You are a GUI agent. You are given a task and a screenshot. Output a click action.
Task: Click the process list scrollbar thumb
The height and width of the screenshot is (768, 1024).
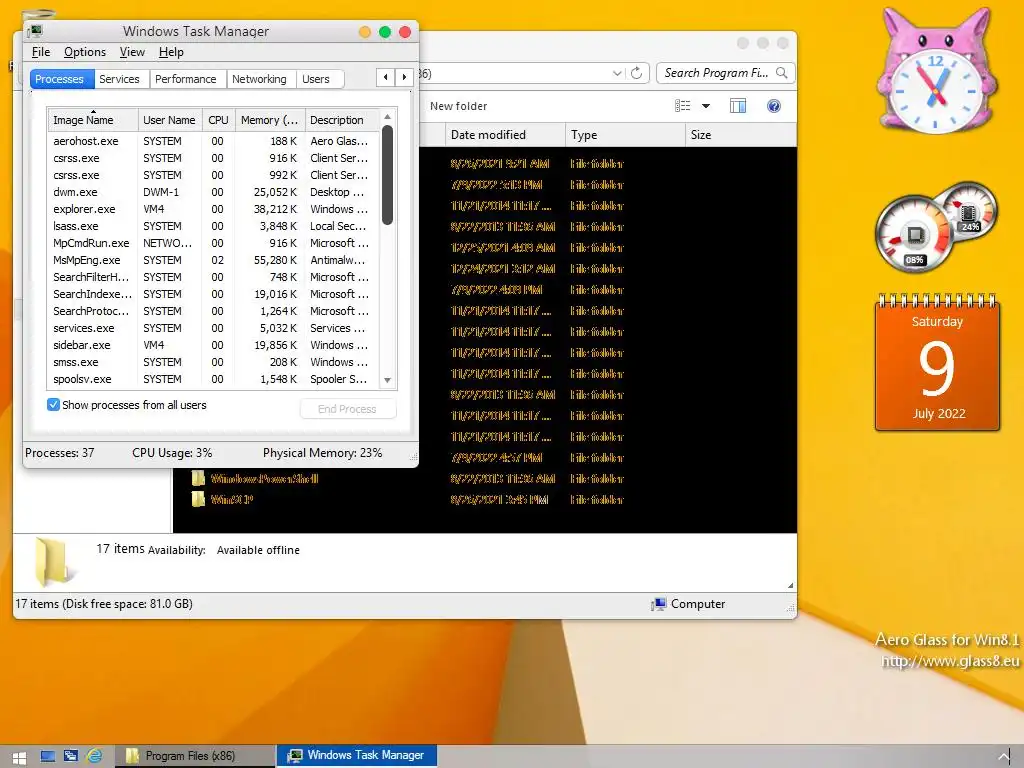[387, 174]
